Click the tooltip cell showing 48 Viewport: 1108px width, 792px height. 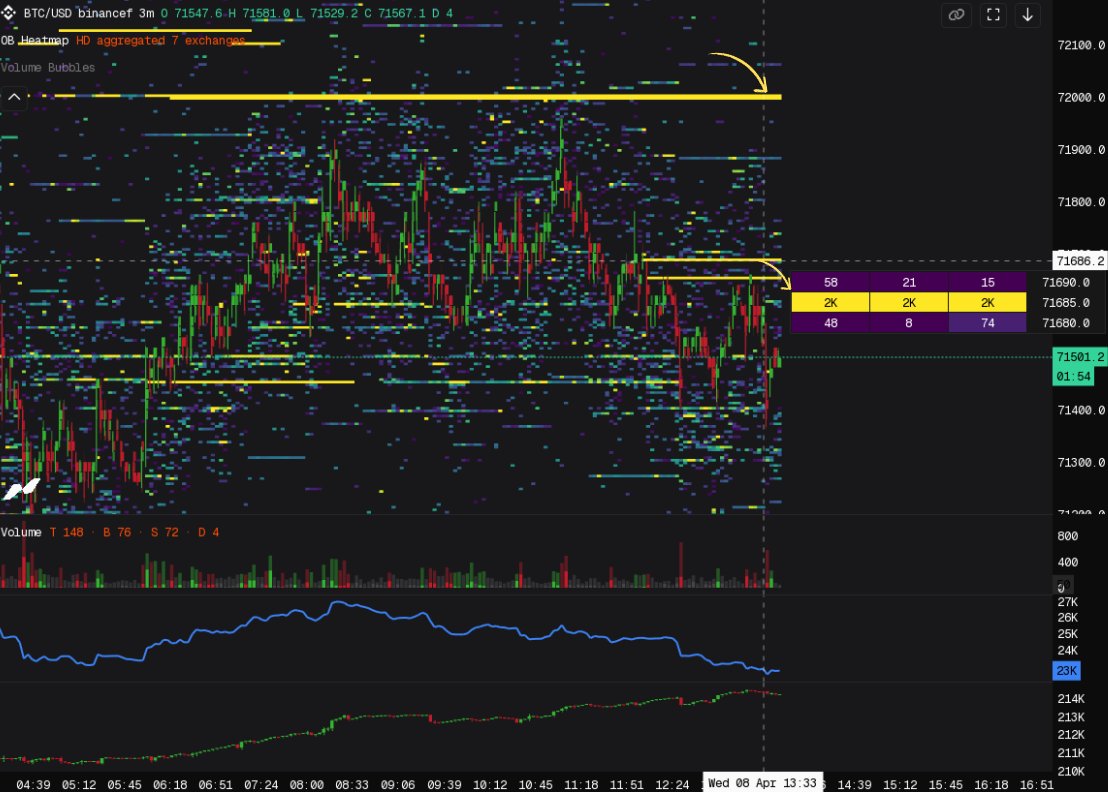pos(830,323)
